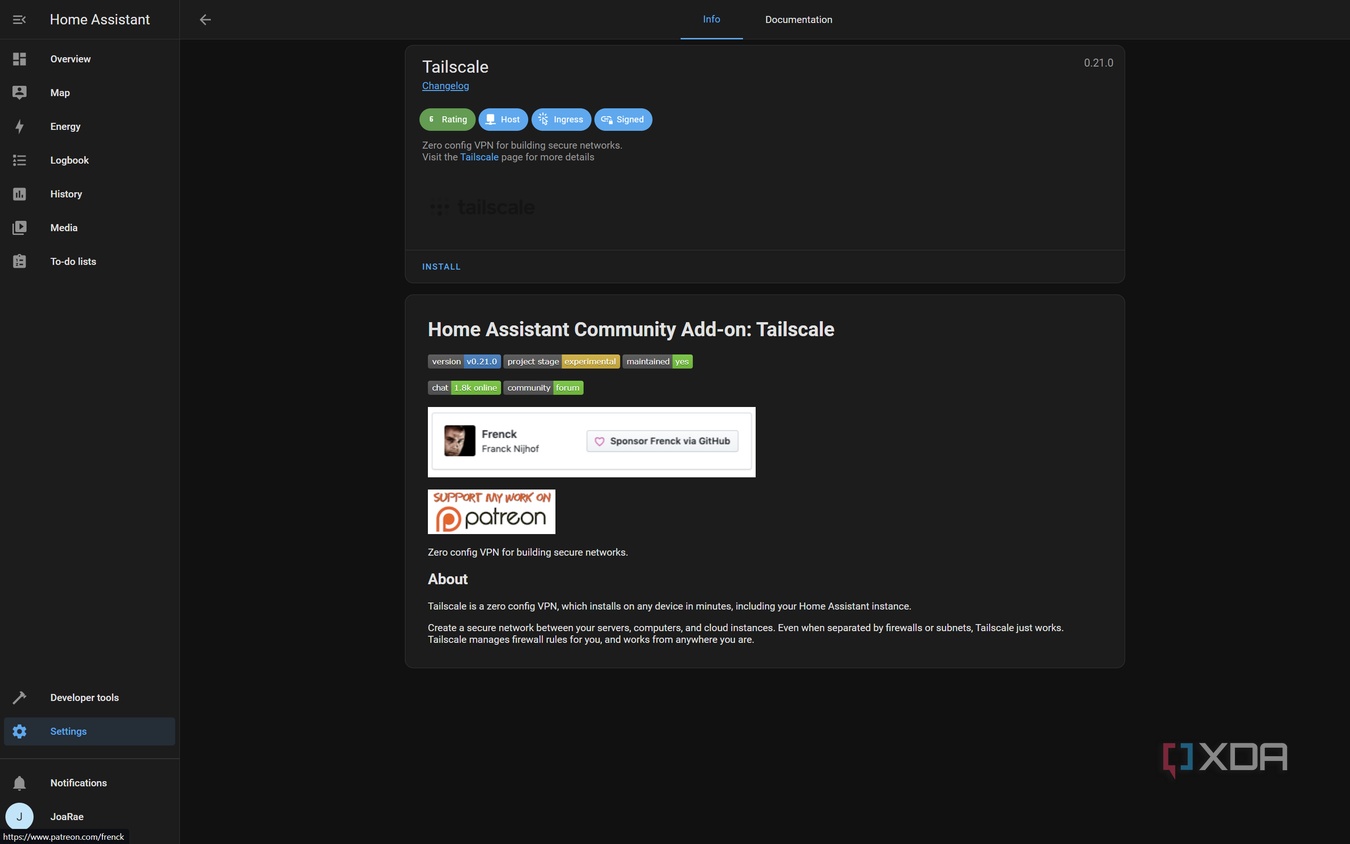Screen dimensions: 1350x844
Task: Click the Tailscale add-on title
Action: coord(455,67)
